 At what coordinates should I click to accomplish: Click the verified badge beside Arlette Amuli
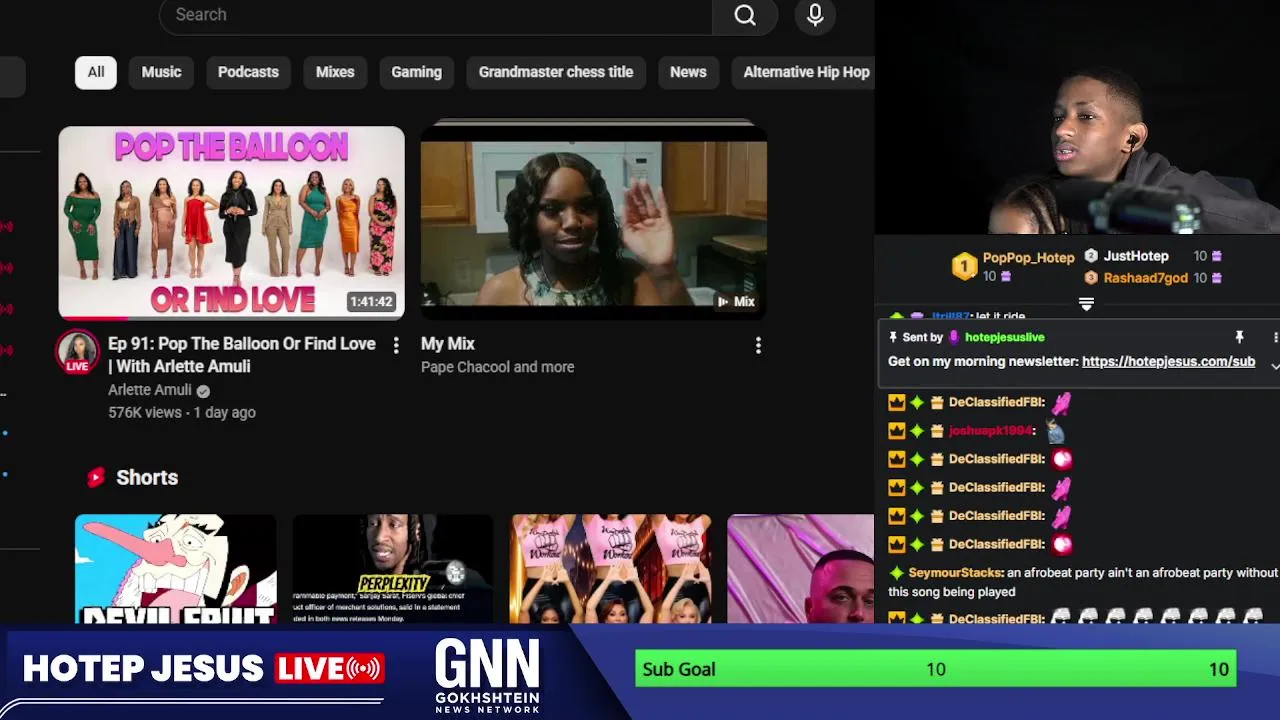click(203, 391)
